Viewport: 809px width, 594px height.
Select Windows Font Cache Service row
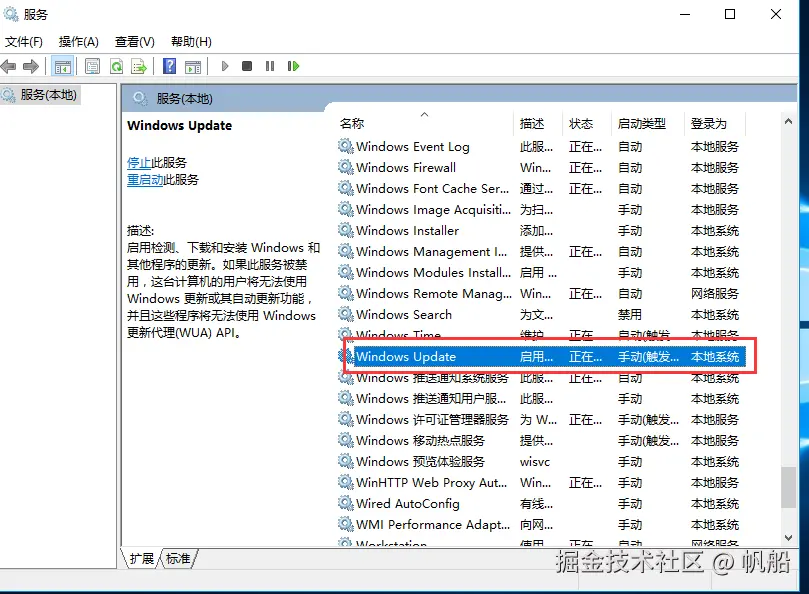[x=542, y=188]
